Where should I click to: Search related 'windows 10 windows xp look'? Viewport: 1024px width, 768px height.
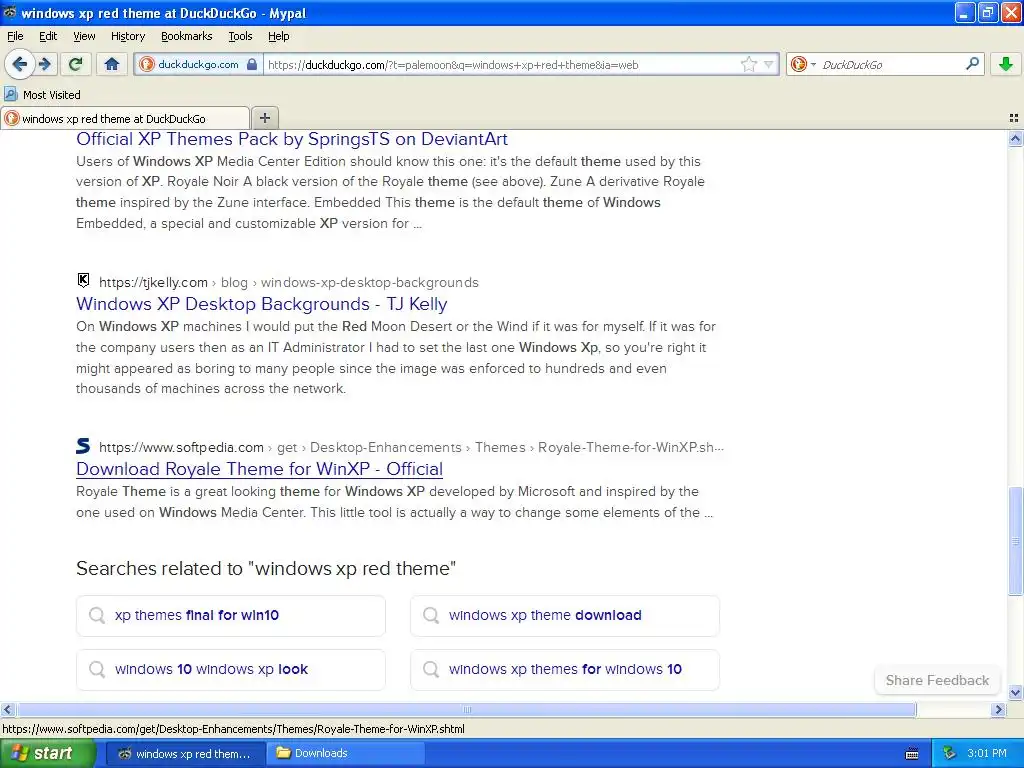click(231, 669)
